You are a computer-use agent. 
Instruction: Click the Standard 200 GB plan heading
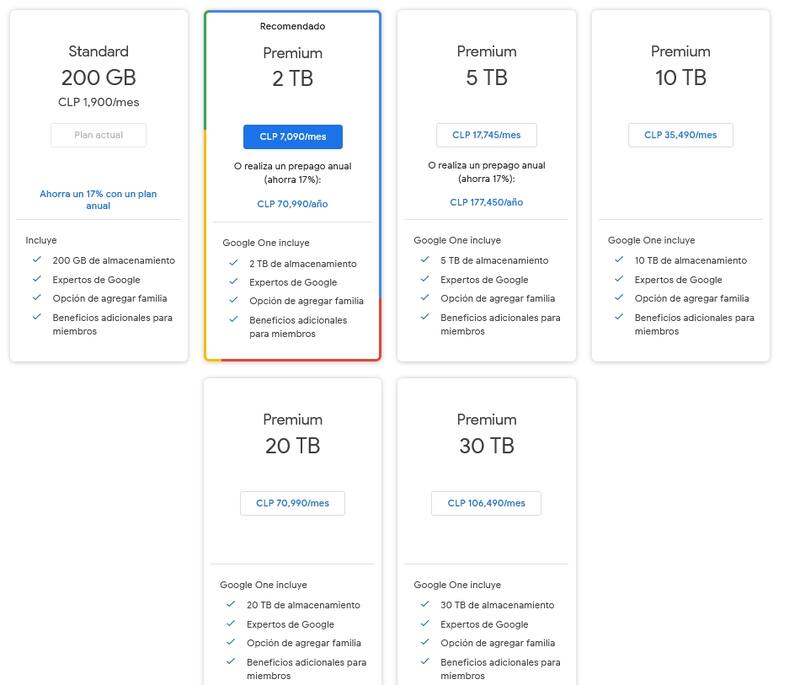click(98, 65)
